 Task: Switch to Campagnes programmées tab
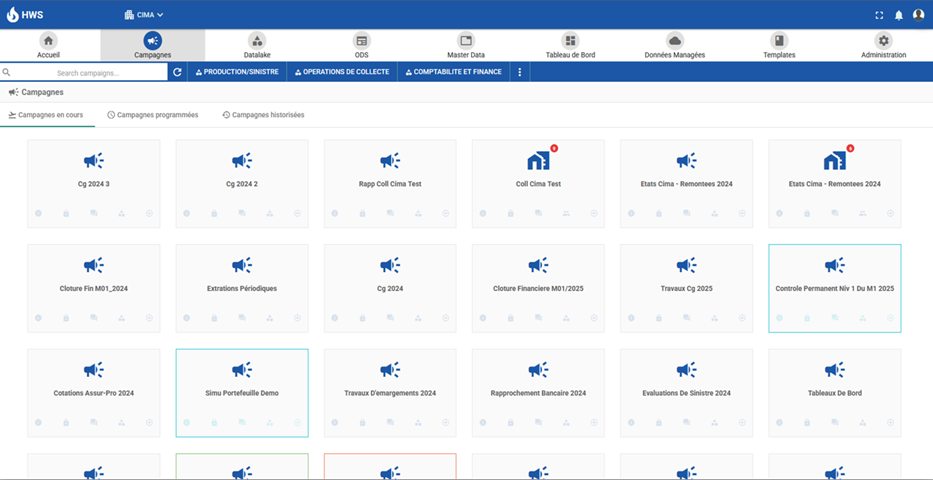[152, 115]
